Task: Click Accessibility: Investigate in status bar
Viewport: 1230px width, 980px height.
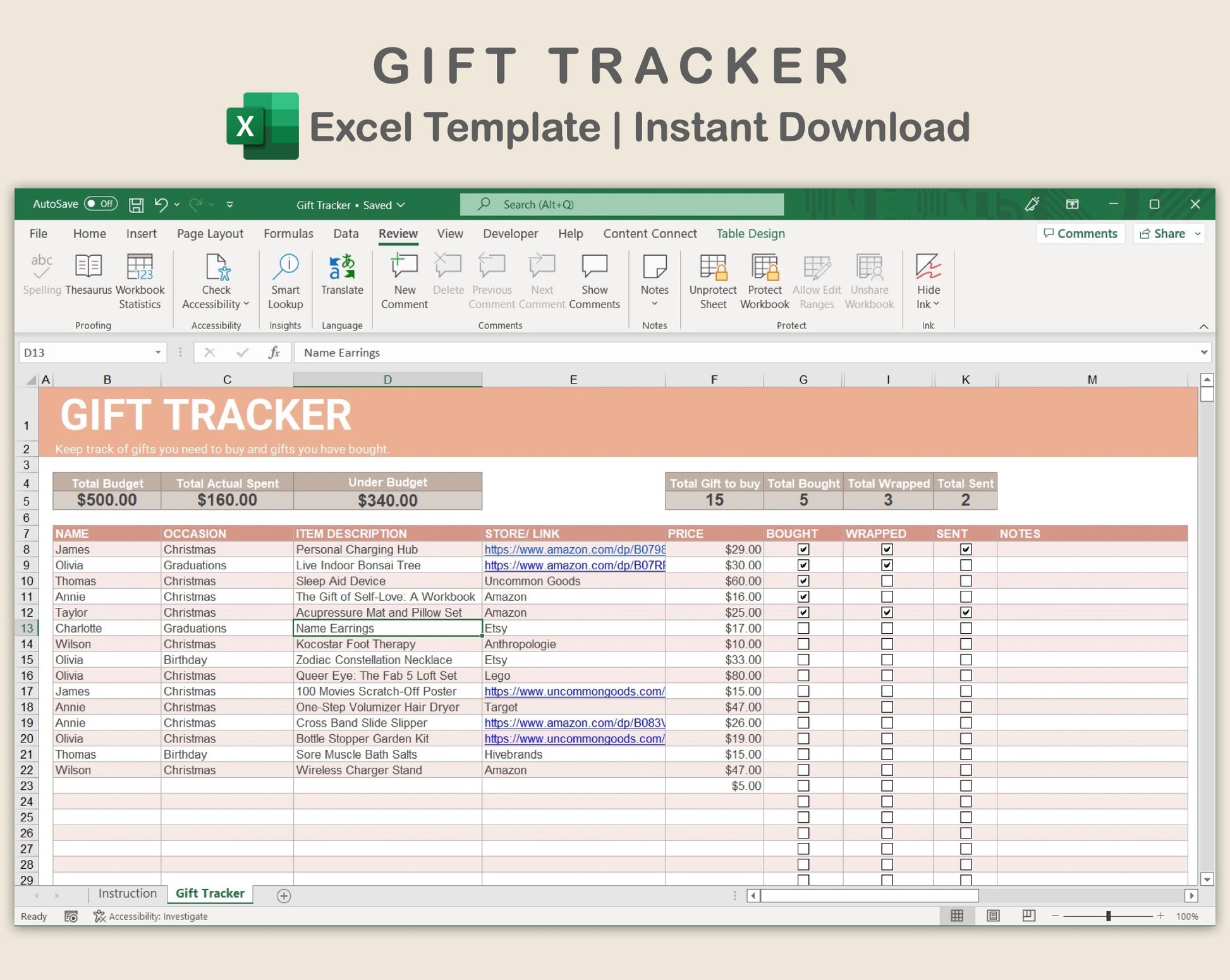Action: pyautogui.click(x=151, y=916)
